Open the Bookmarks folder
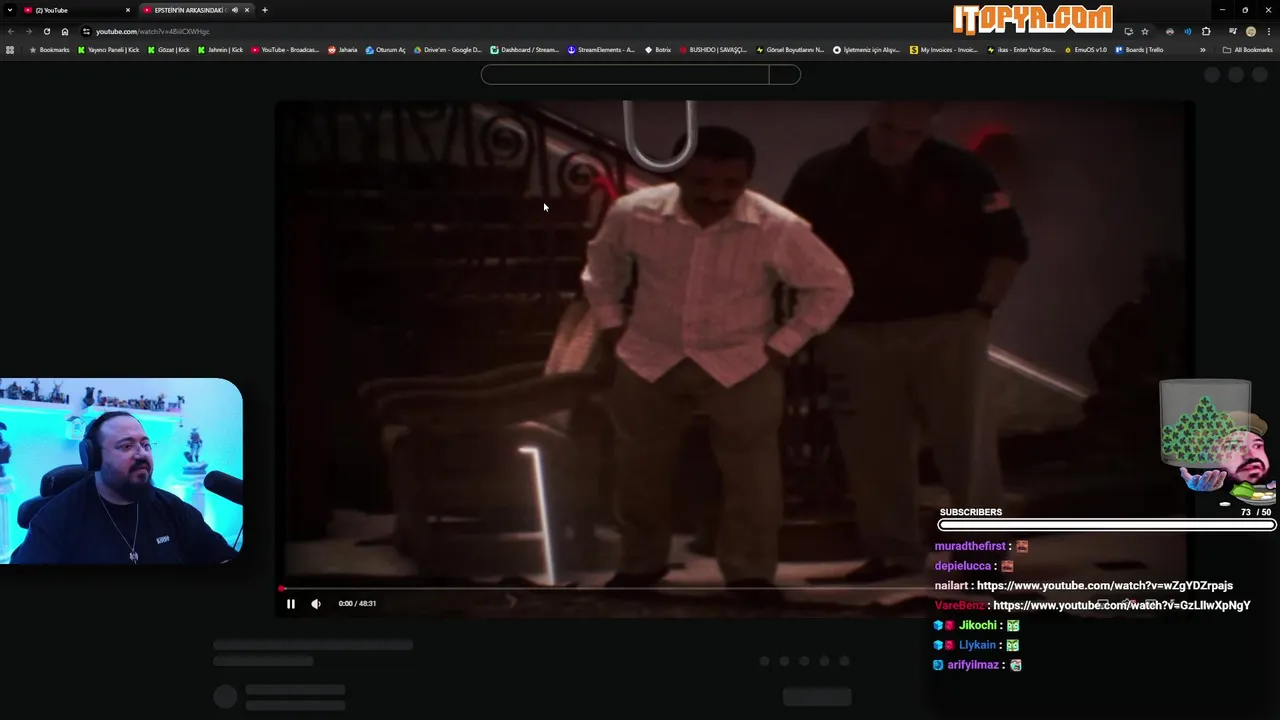This screenshot has height=720, width=1280. pos(50,49)
